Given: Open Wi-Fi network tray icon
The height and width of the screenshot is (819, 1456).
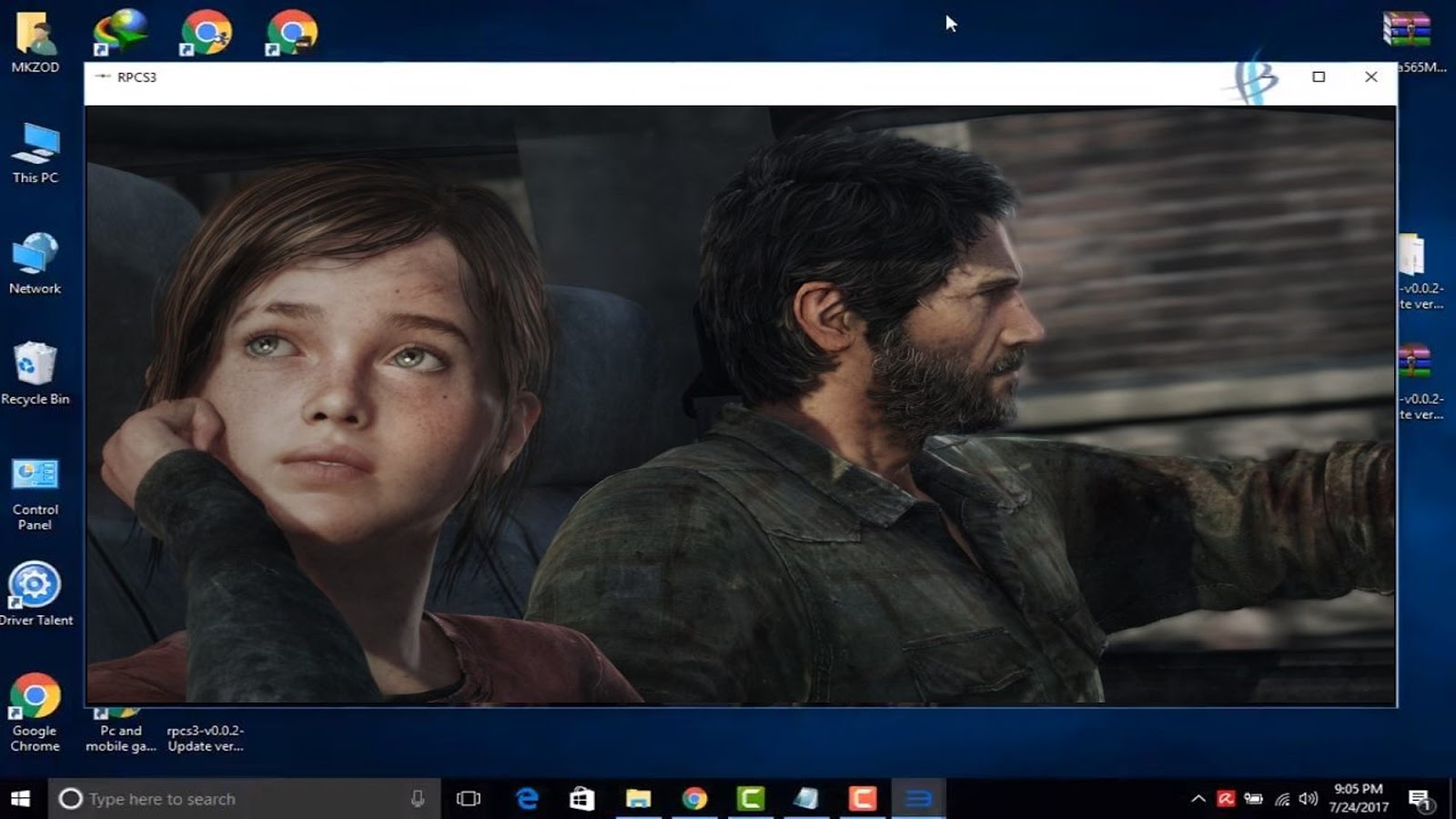Looking at the screenshot, I should [1282, 800].
